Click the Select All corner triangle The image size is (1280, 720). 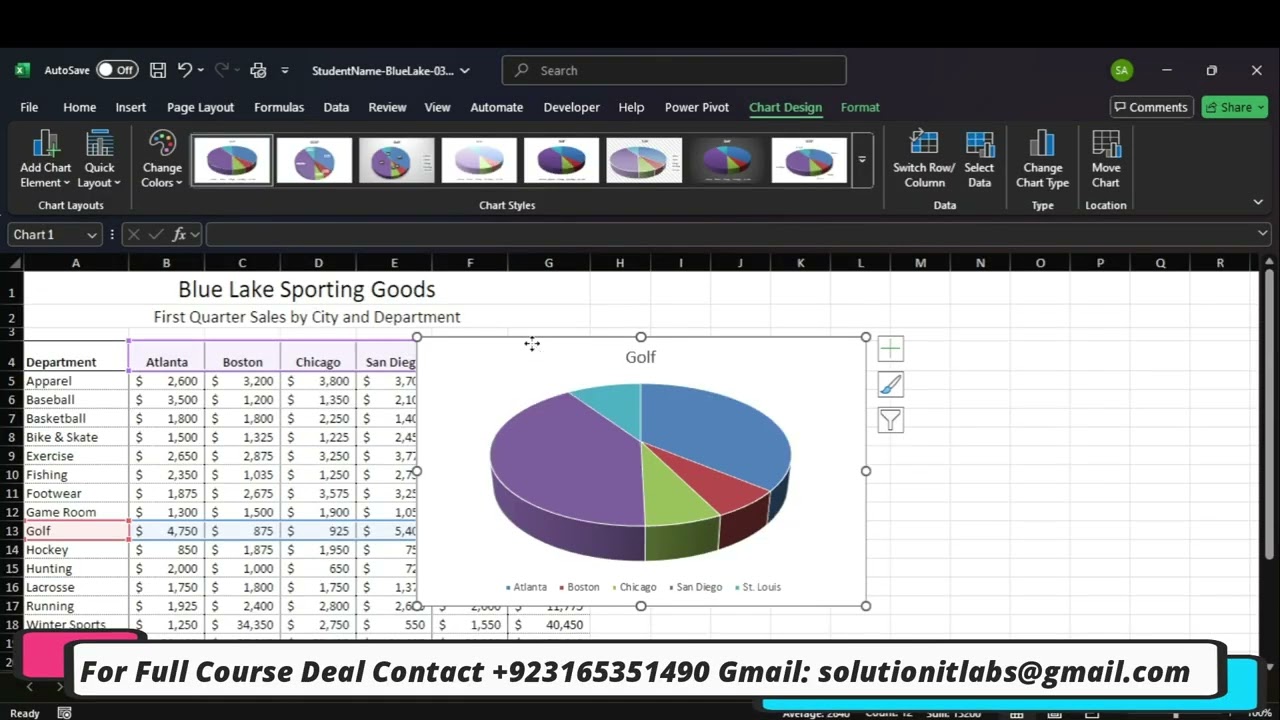(x=15, y=263)
